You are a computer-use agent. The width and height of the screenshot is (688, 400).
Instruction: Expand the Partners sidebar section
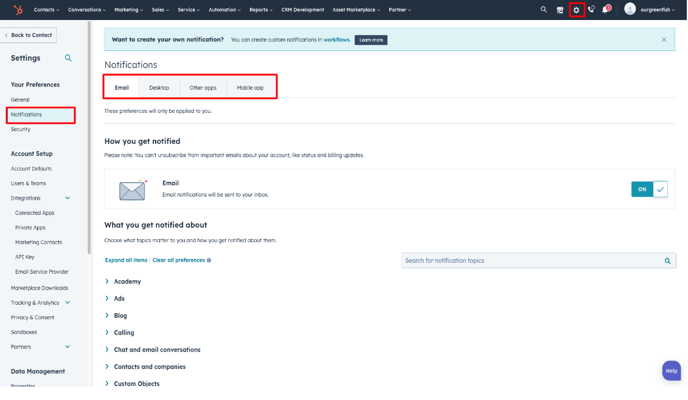pos(68,347)
